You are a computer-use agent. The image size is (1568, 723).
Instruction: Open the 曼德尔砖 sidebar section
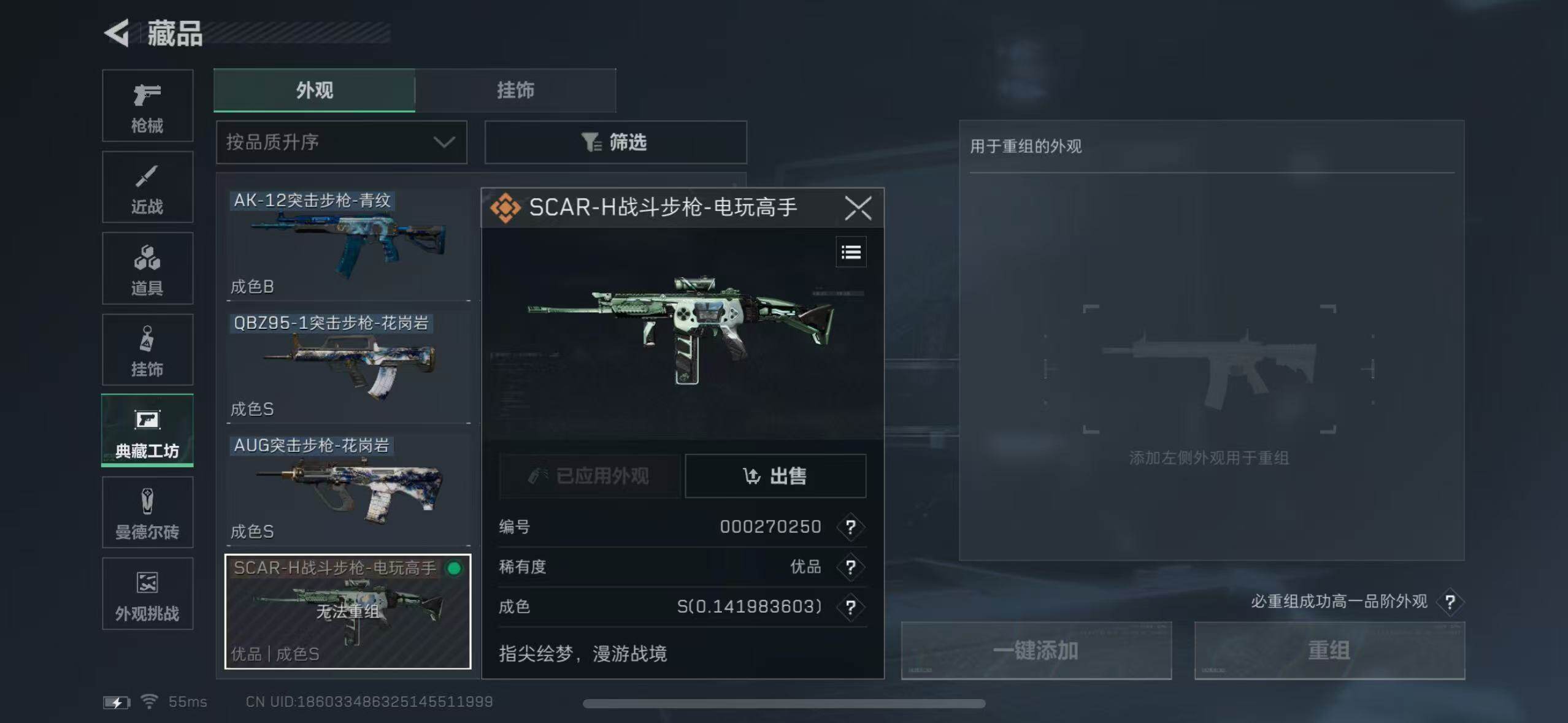click(x=147, y=513)
